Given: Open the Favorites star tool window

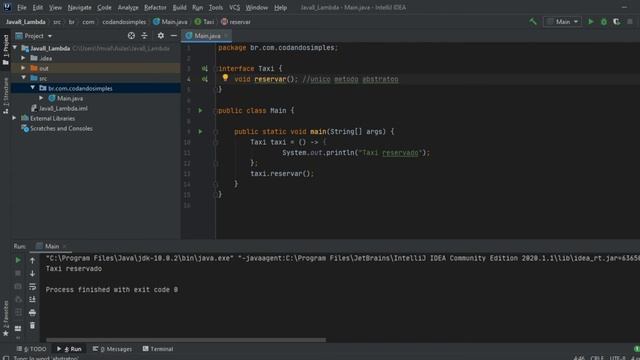Looking at the screenshot, I should pos(5,318).
